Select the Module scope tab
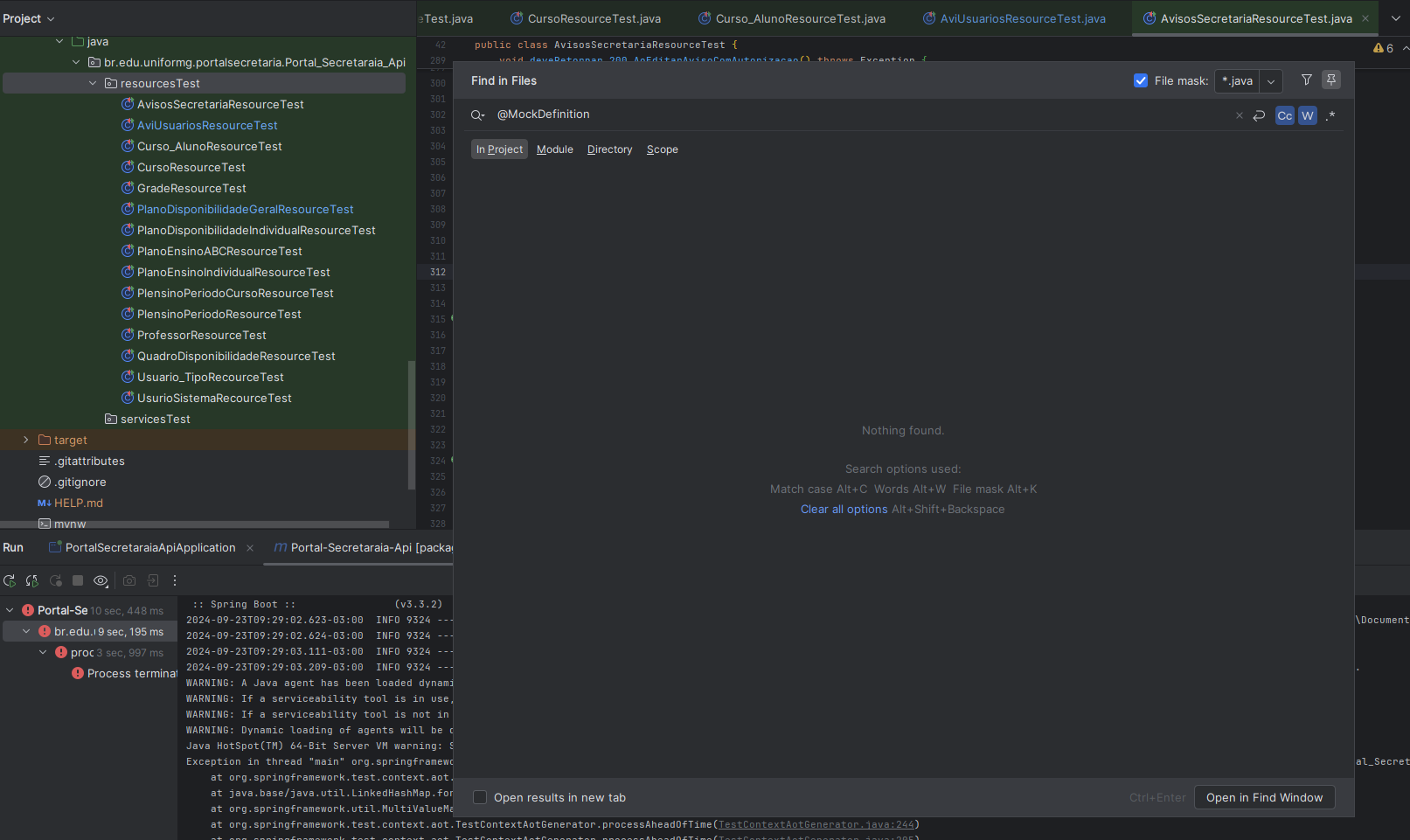 coord(555,149)
